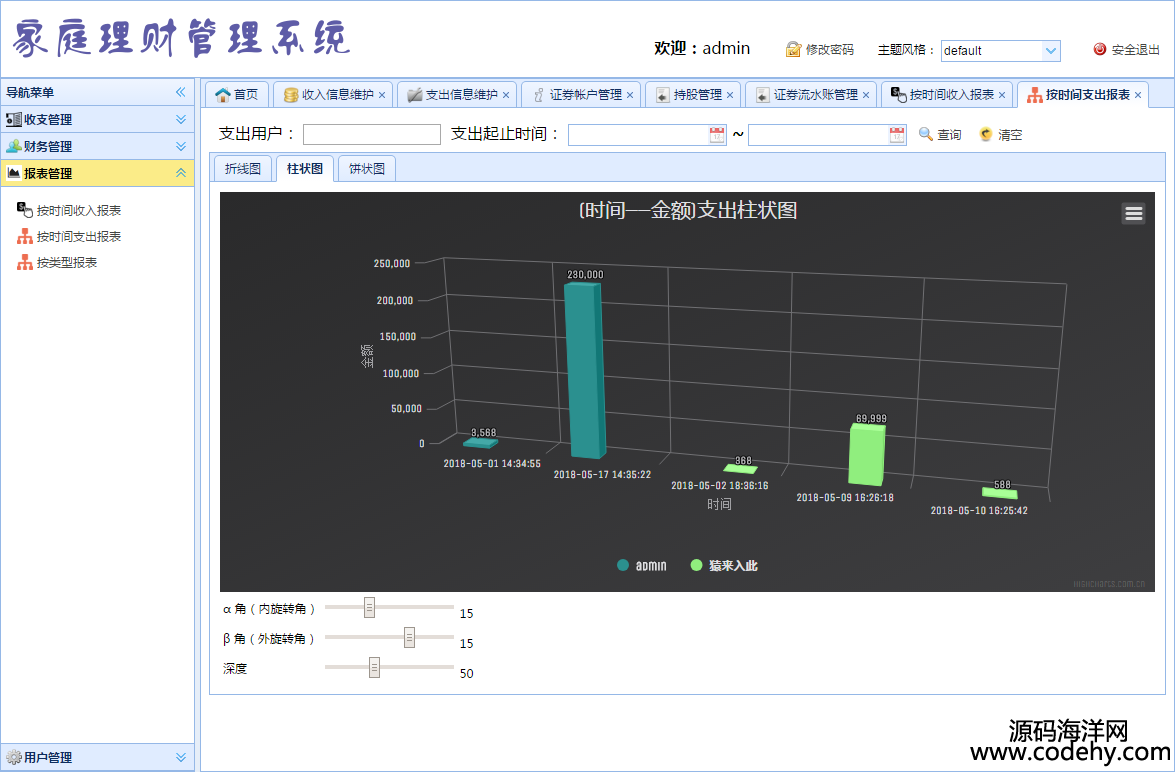Open the 修改密码 link

pyautogui.click(x=820, y=49)
